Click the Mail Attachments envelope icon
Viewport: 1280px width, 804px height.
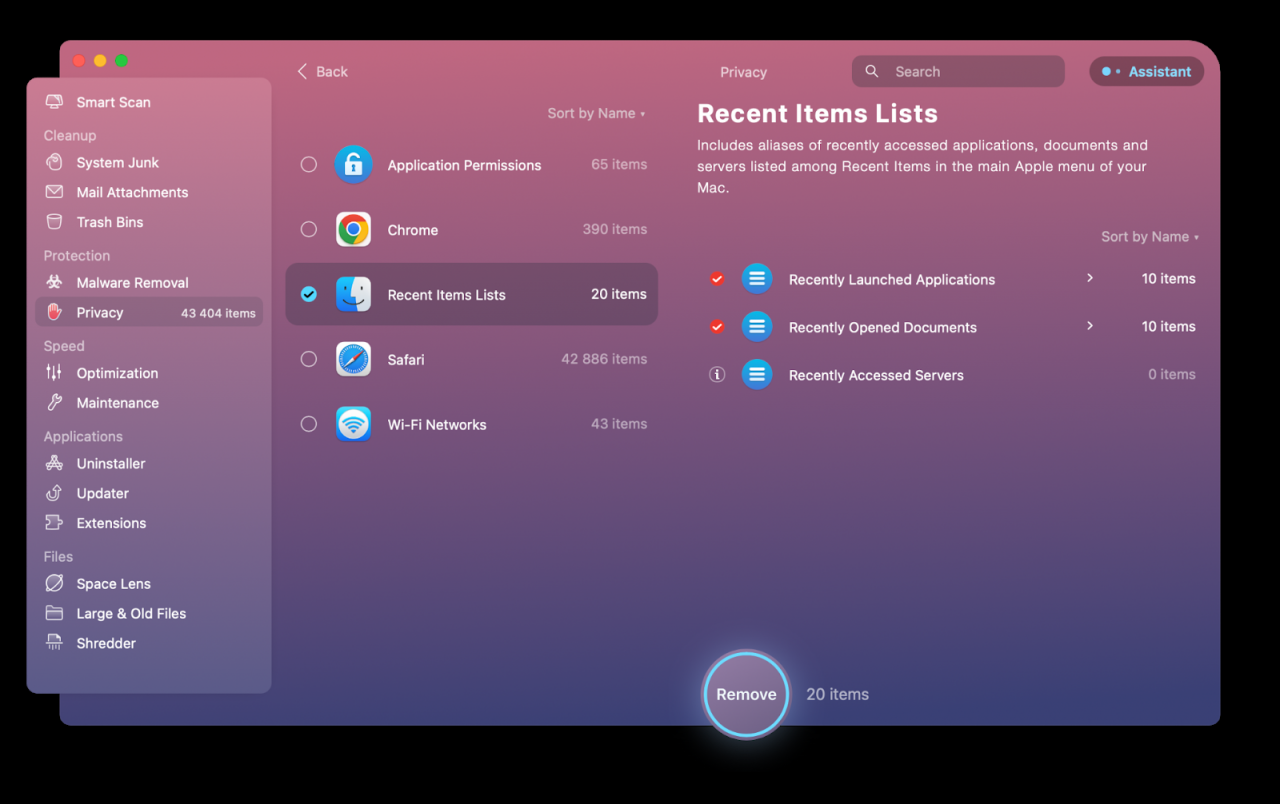[55, 192]
